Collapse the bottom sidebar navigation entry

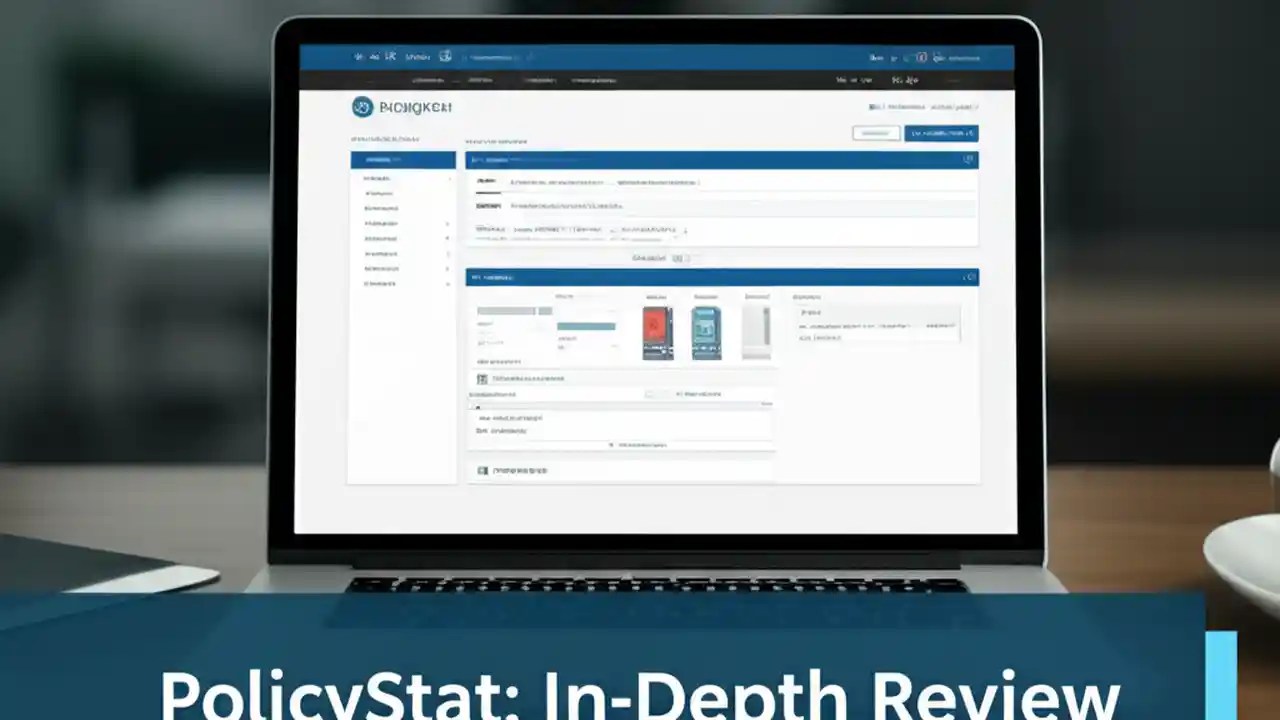(x=401, y=283)
